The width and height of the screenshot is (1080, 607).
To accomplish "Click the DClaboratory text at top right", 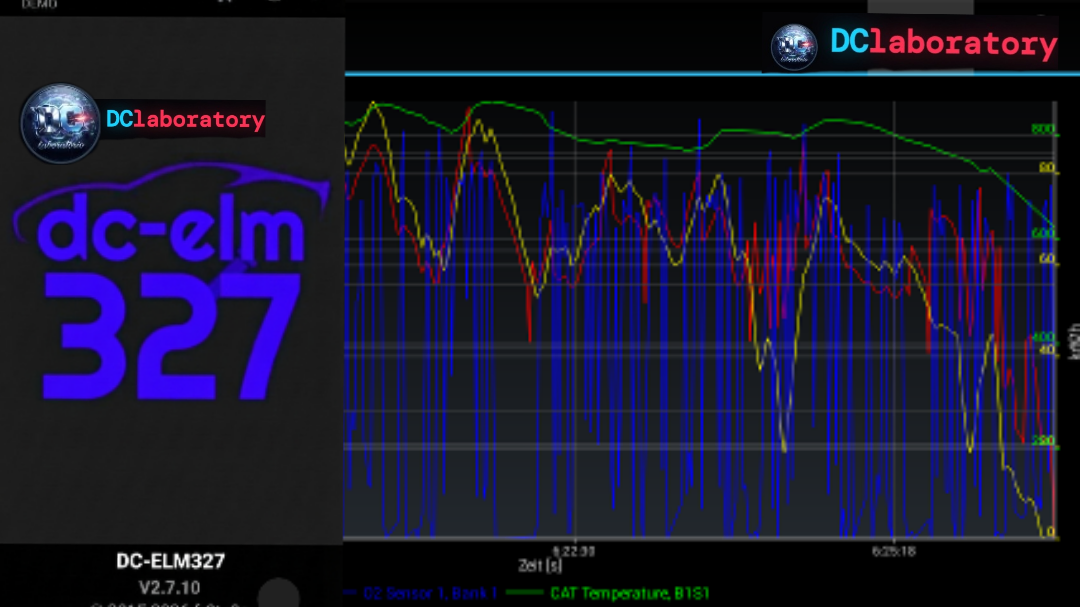I will [x=943, y=43].
